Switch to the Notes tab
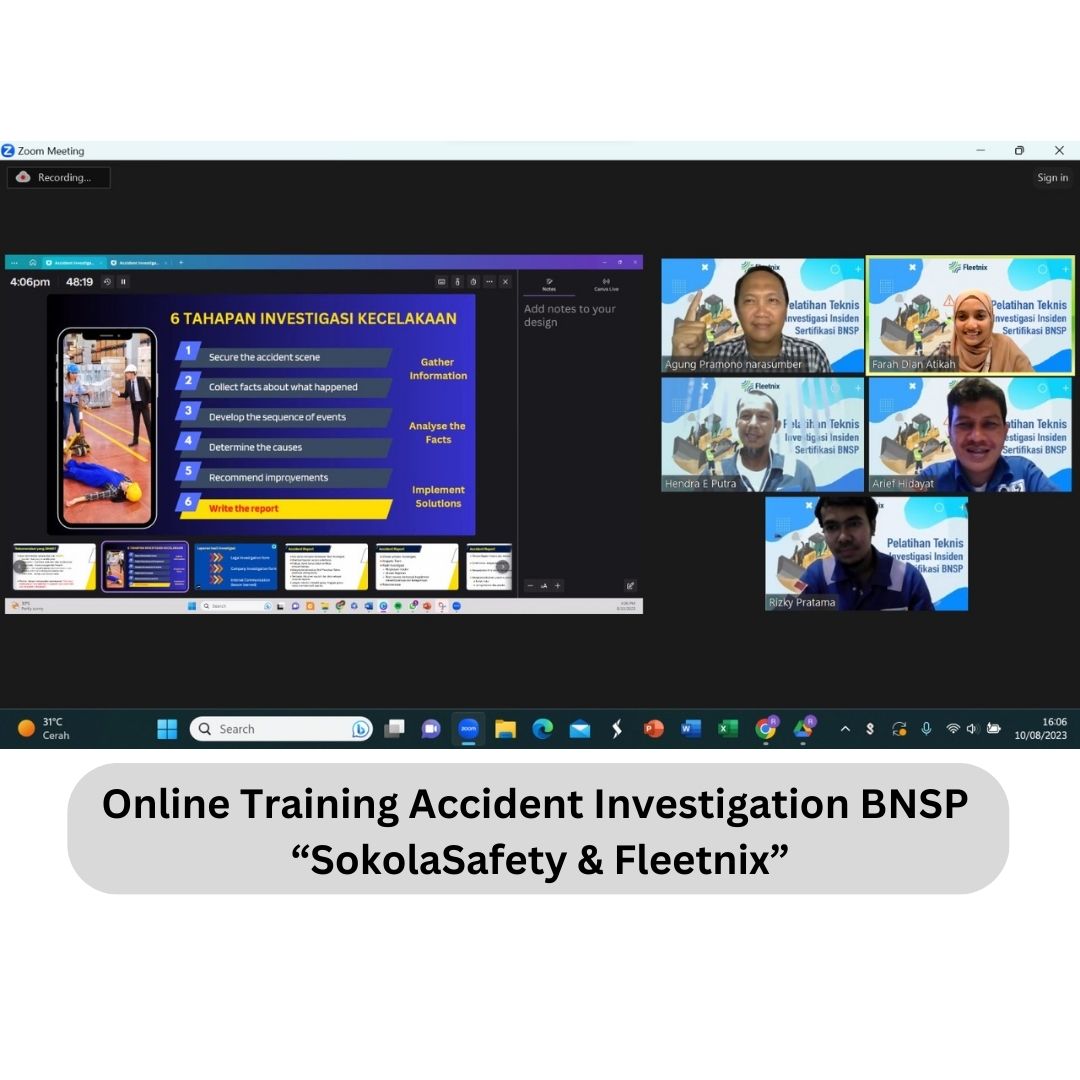Screen dimensions: 1080x1080 (x=549, y=284)
